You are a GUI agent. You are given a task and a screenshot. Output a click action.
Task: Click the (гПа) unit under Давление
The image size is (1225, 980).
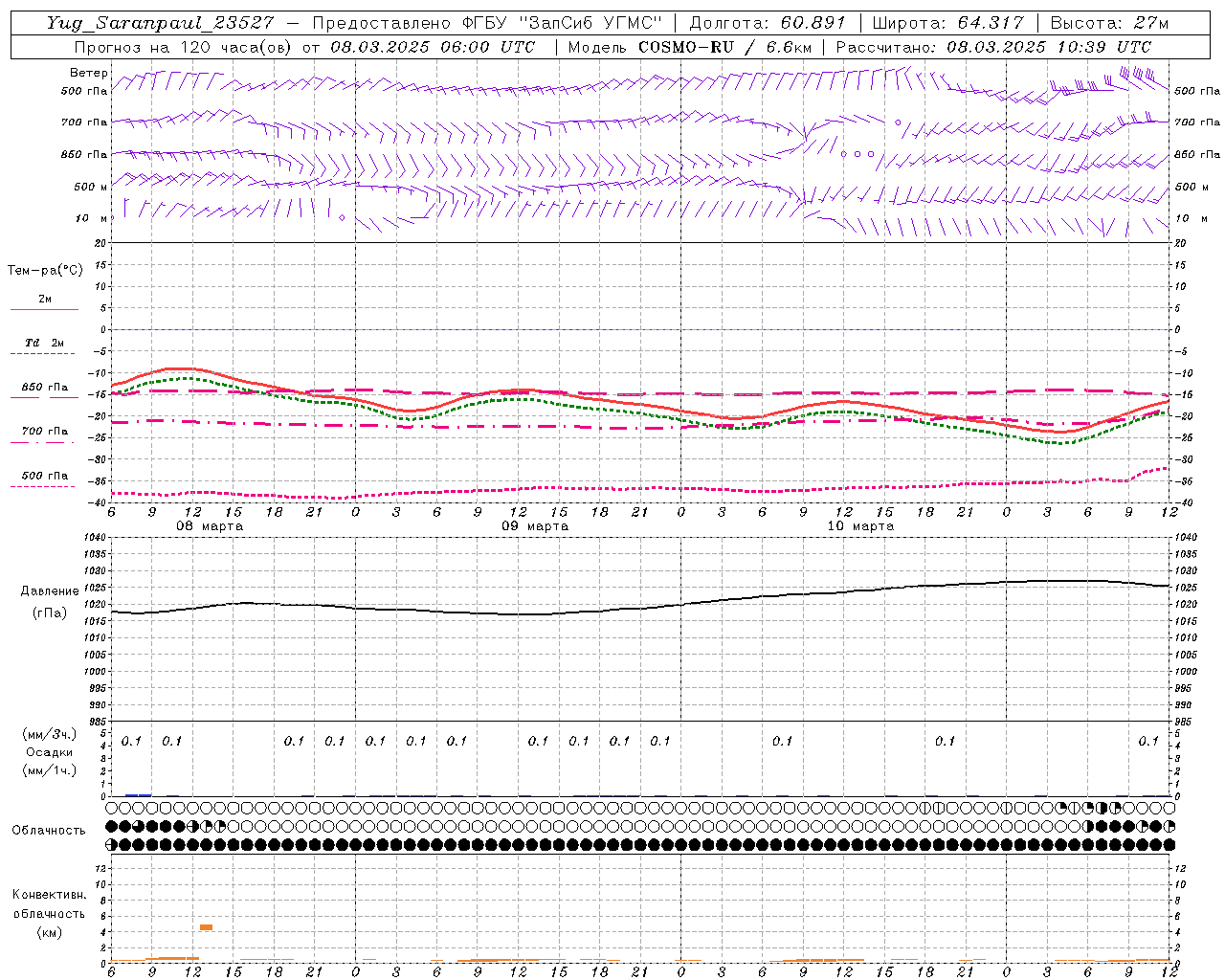point(49,612)
